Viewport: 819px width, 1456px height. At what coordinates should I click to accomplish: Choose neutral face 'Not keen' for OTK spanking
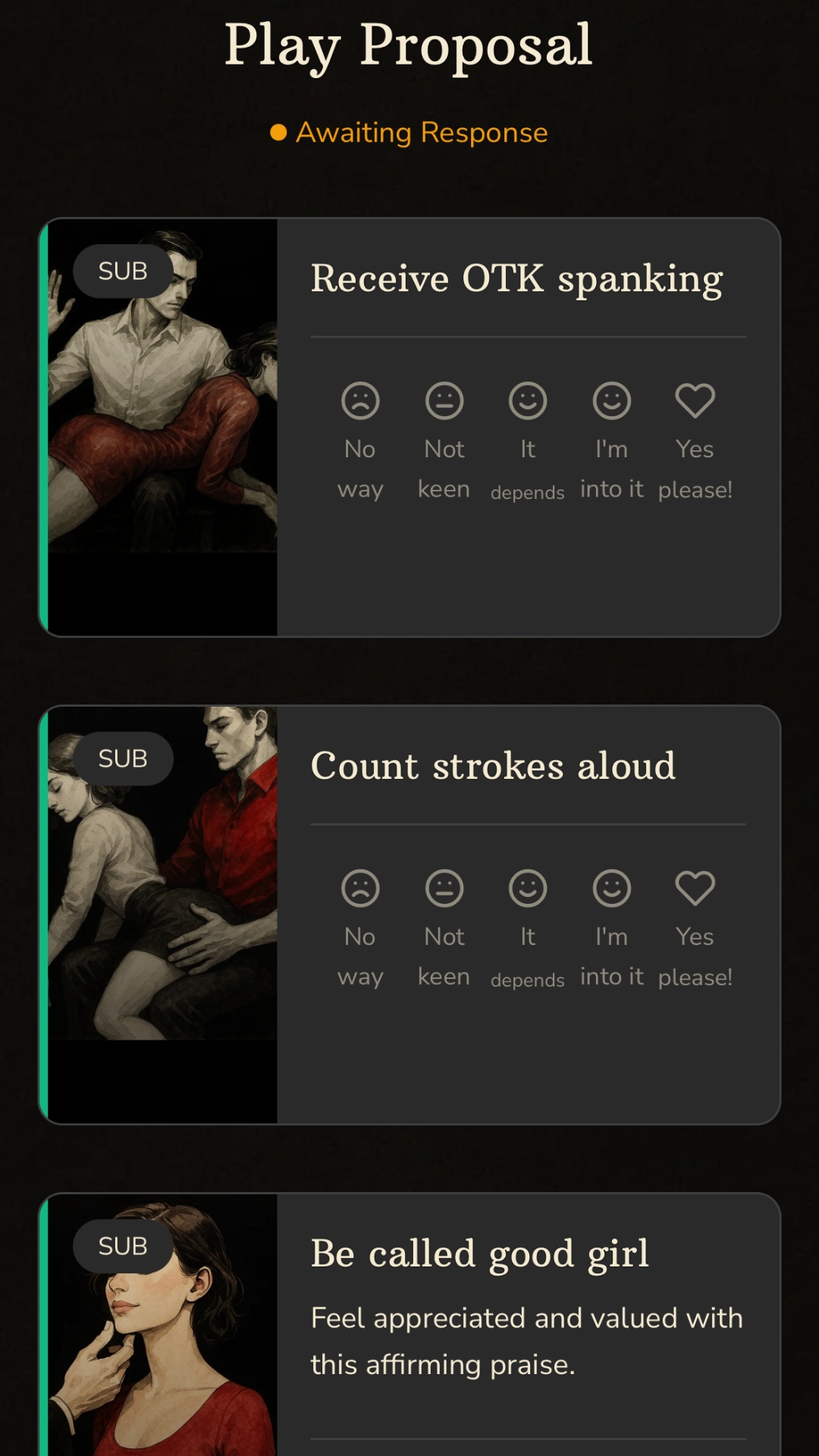(444, 400)
